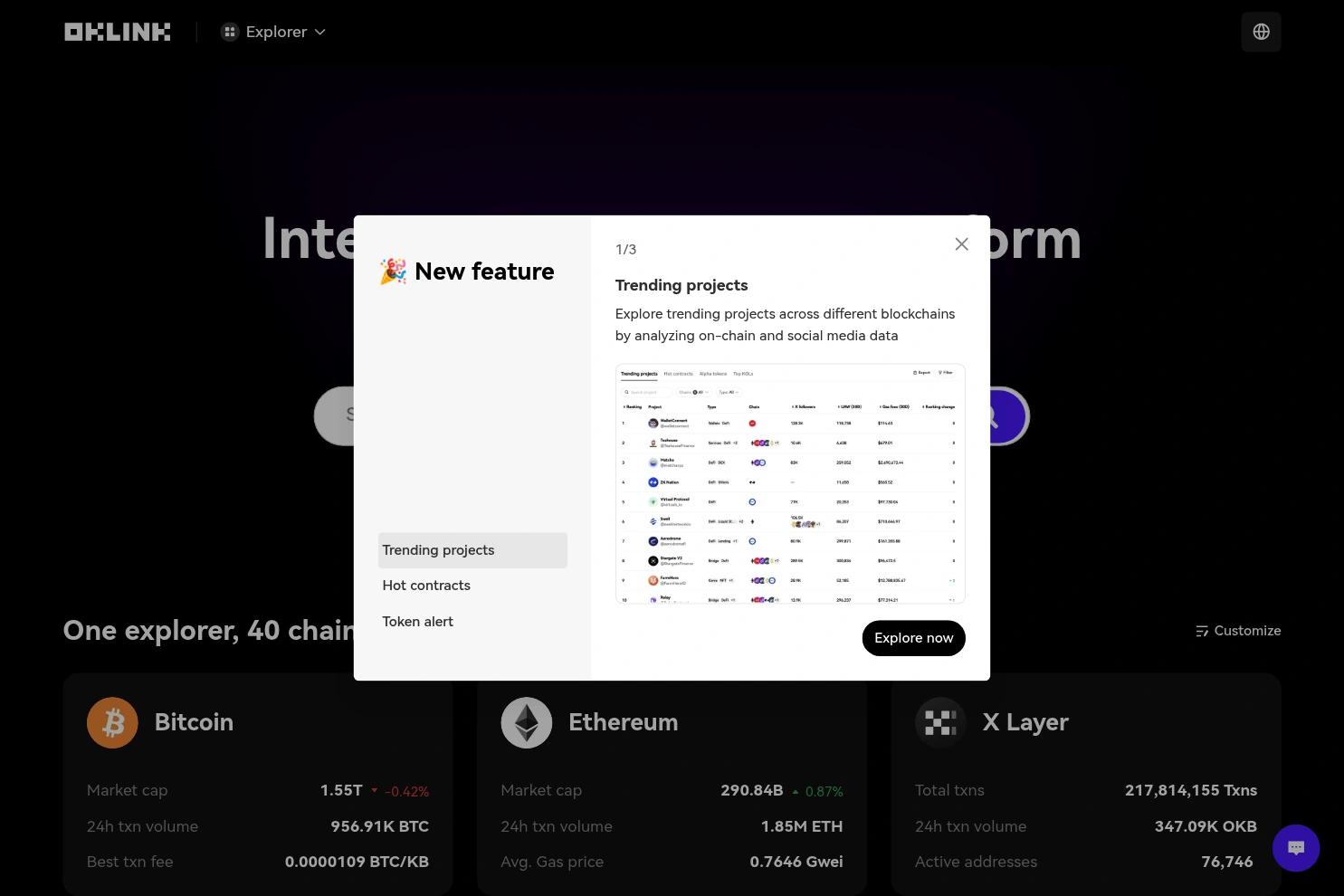Screen dimensions: 1344x896
Task: Open the Explorer dropdown menu
Action: pos(272,32)
